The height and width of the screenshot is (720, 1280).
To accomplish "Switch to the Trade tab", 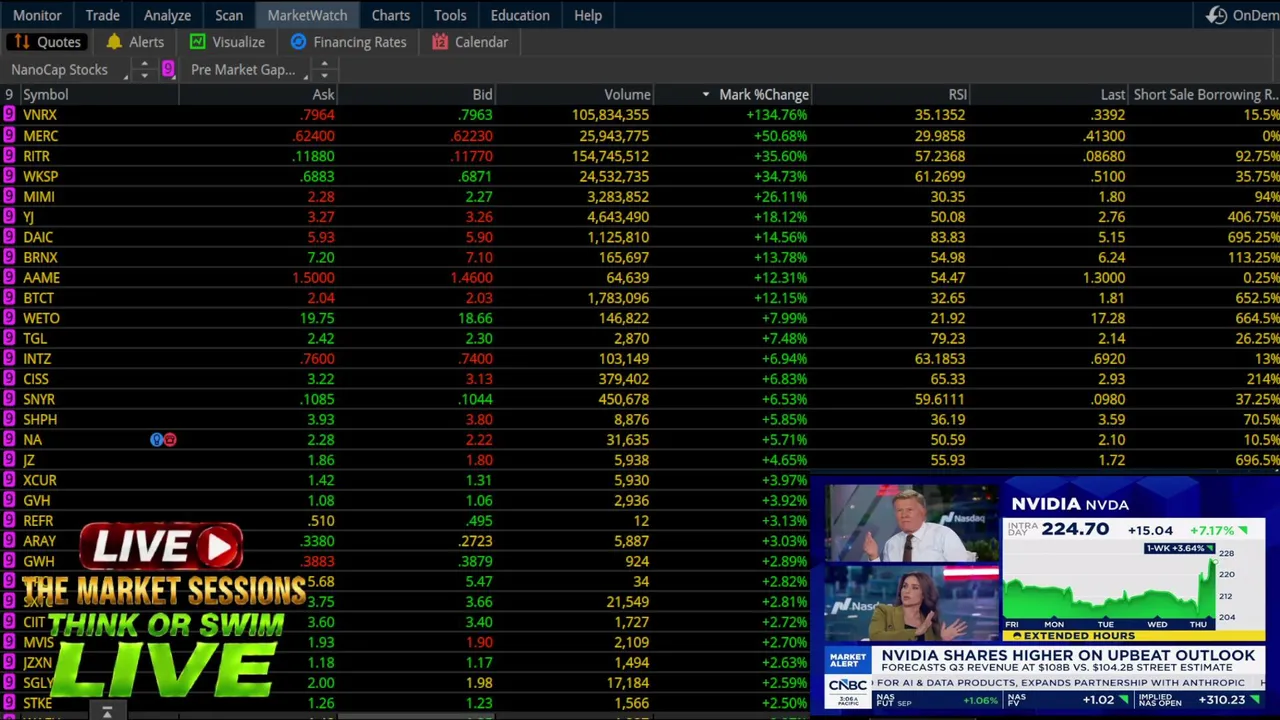I will coord(102,15).
